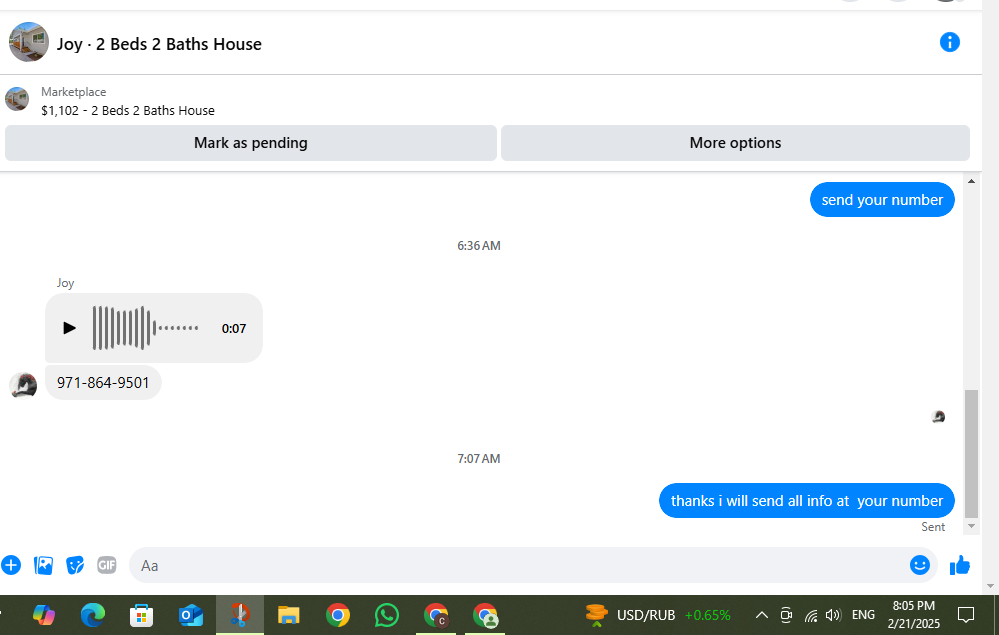The image size is (999, 635).
Task: Attach a photo using image icon
Action: [x=43, y=565]
